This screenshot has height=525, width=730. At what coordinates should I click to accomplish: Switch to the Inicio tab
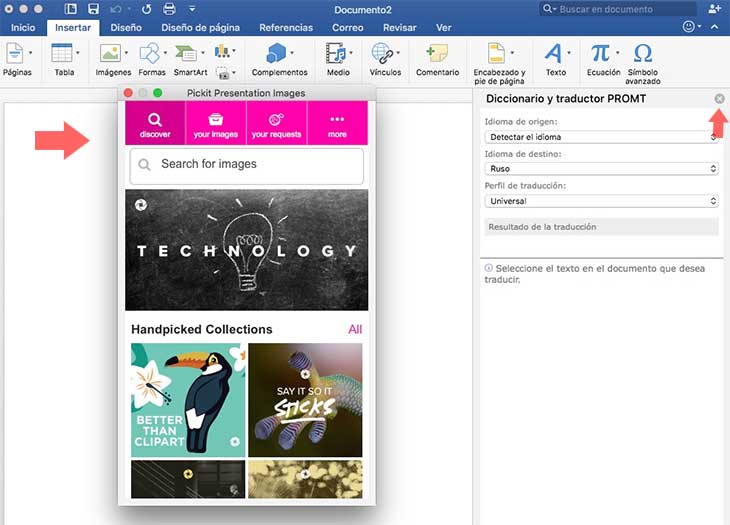[x=23, y=27]
